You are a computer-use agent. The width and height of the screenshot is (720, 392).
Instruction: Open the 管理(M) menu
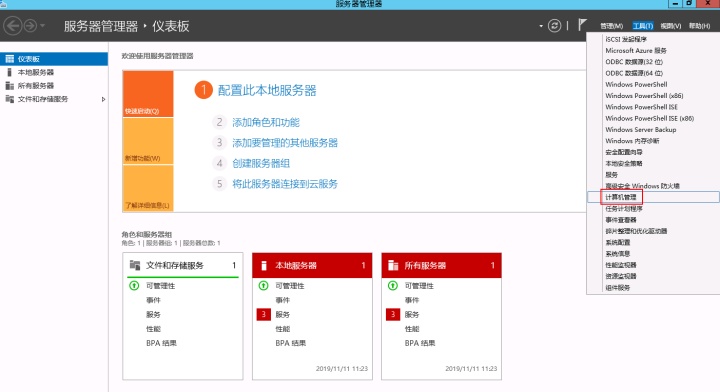612,26
